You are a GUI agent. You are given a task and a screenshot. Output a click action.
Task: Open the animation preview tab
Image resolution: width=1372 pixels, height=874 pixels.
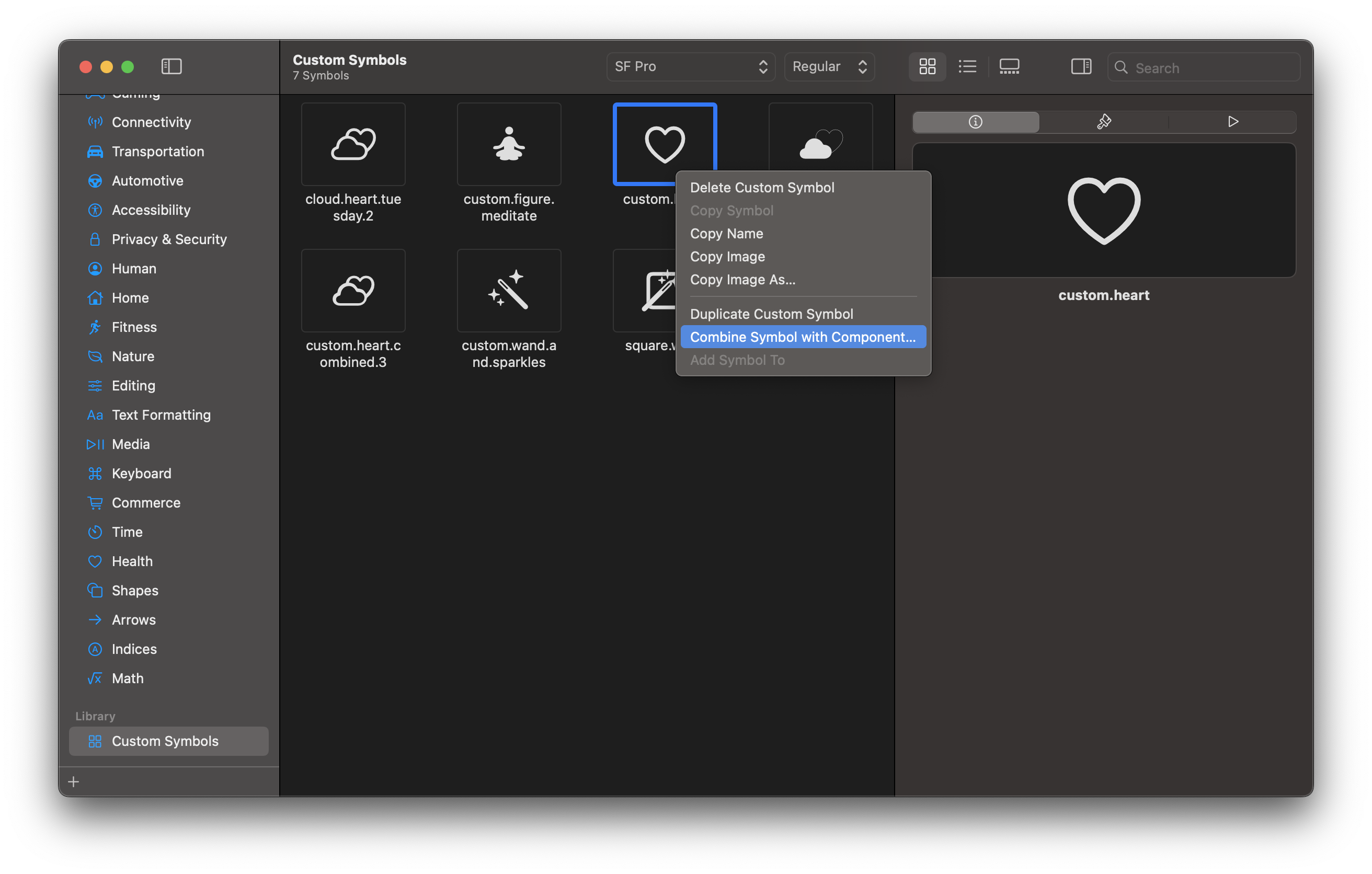[1233, 121]
